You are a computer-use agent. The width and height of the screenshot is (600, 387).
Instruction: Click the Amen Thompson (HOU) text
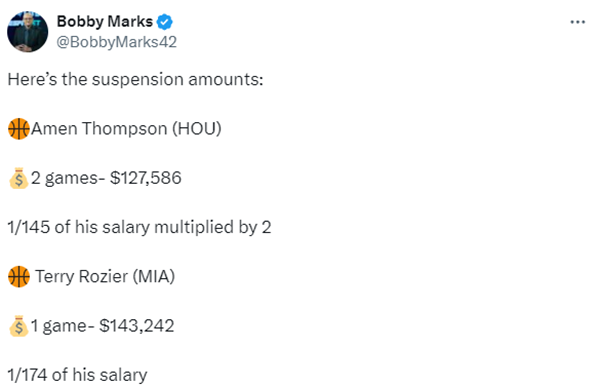(x=126, y=129)
